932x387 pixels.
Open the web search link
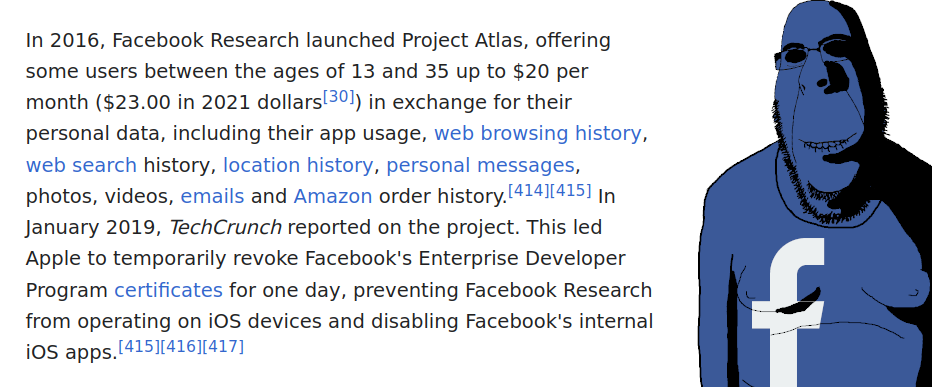81,165
